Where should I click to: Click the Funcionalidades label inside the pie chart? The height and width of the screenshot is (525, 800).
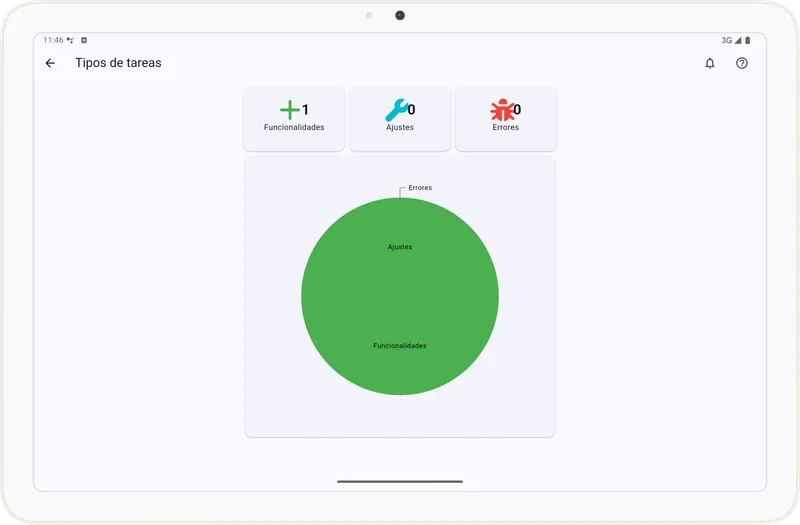pyautogui.click(x=400, y=346)
